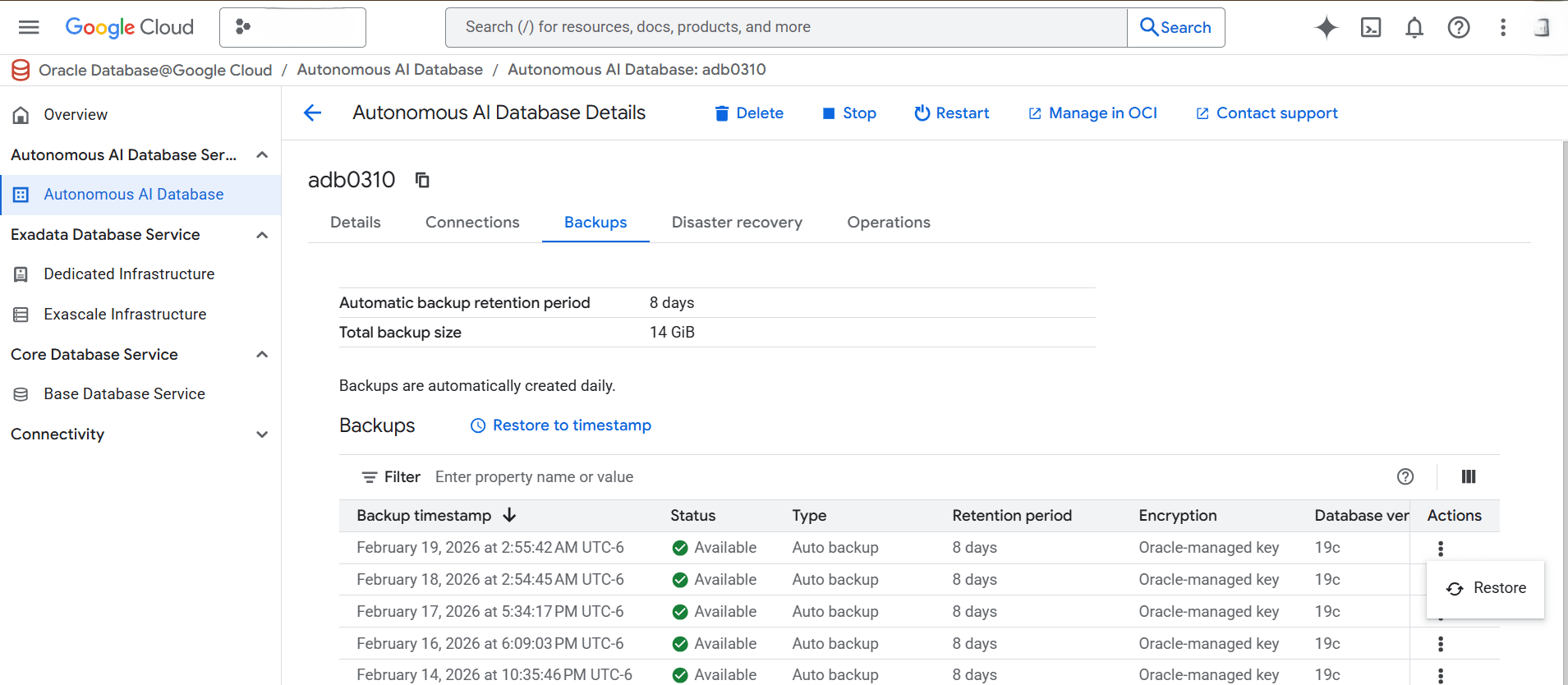Open column display options icon
This screenshot has width=1568, height=685.
click(1469, 476)
